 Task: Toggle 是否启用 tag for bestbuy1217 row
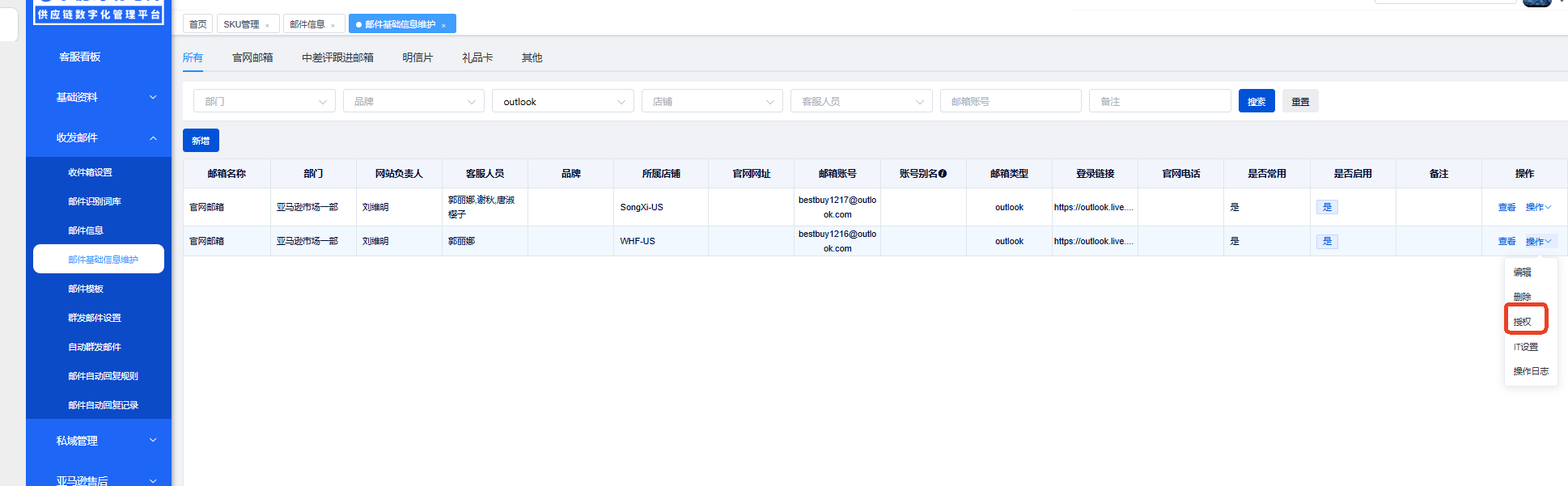[1327, 207]
